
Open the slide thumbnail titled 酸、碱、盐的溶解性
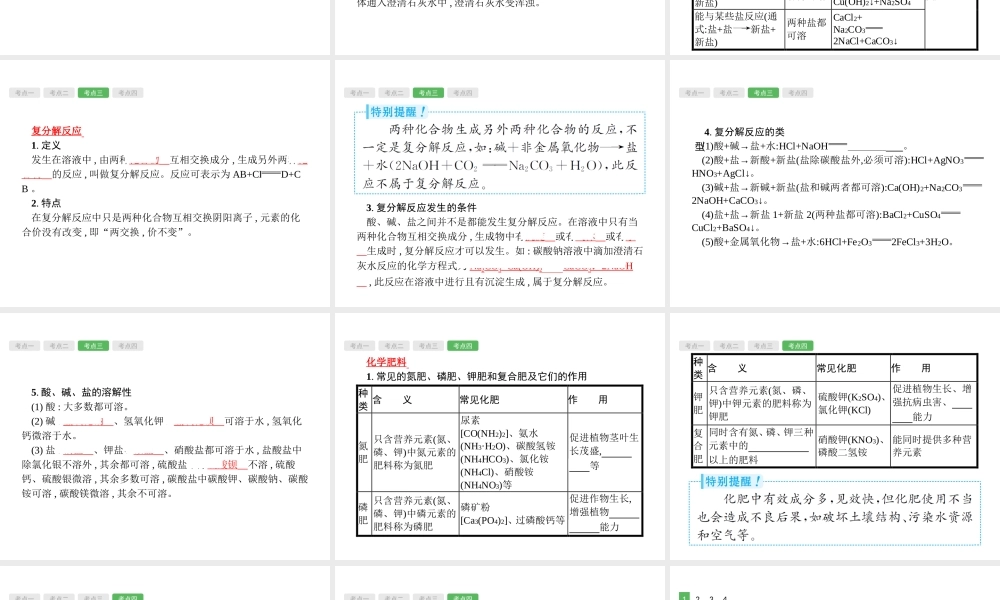[x=165, y=436]
